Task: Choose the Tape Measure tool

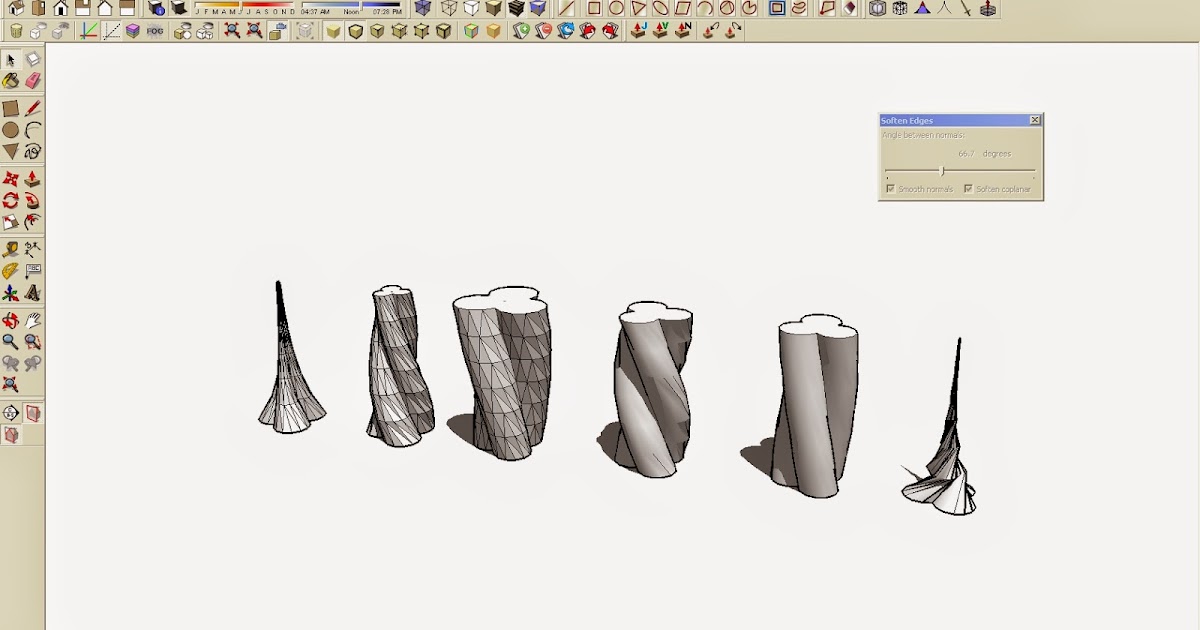Action: coord(10,250)
